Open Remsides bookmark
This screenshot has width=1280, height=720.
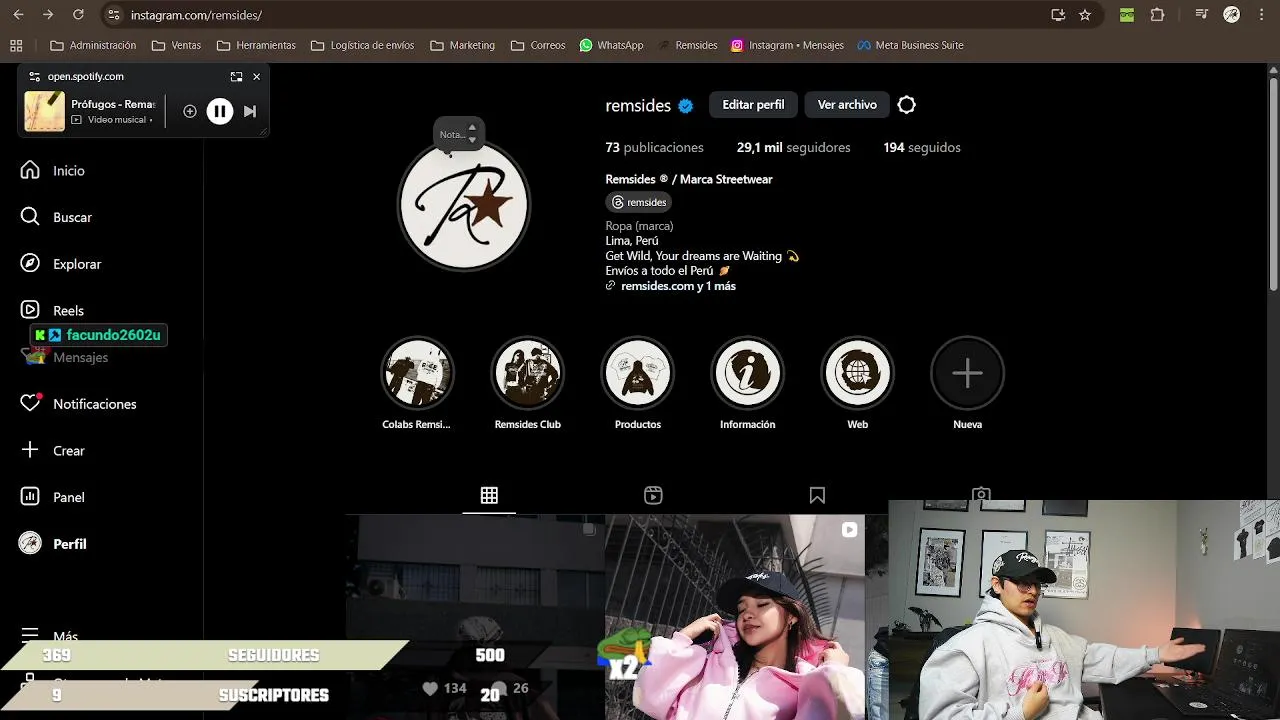click(687, 45)
